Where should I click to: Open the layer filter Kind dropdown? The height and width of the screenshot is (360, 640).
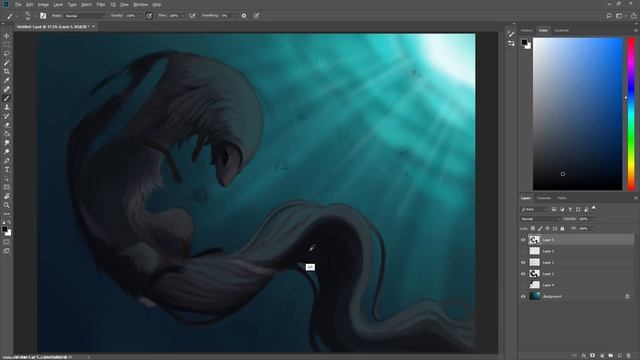[x=534, y=209]
